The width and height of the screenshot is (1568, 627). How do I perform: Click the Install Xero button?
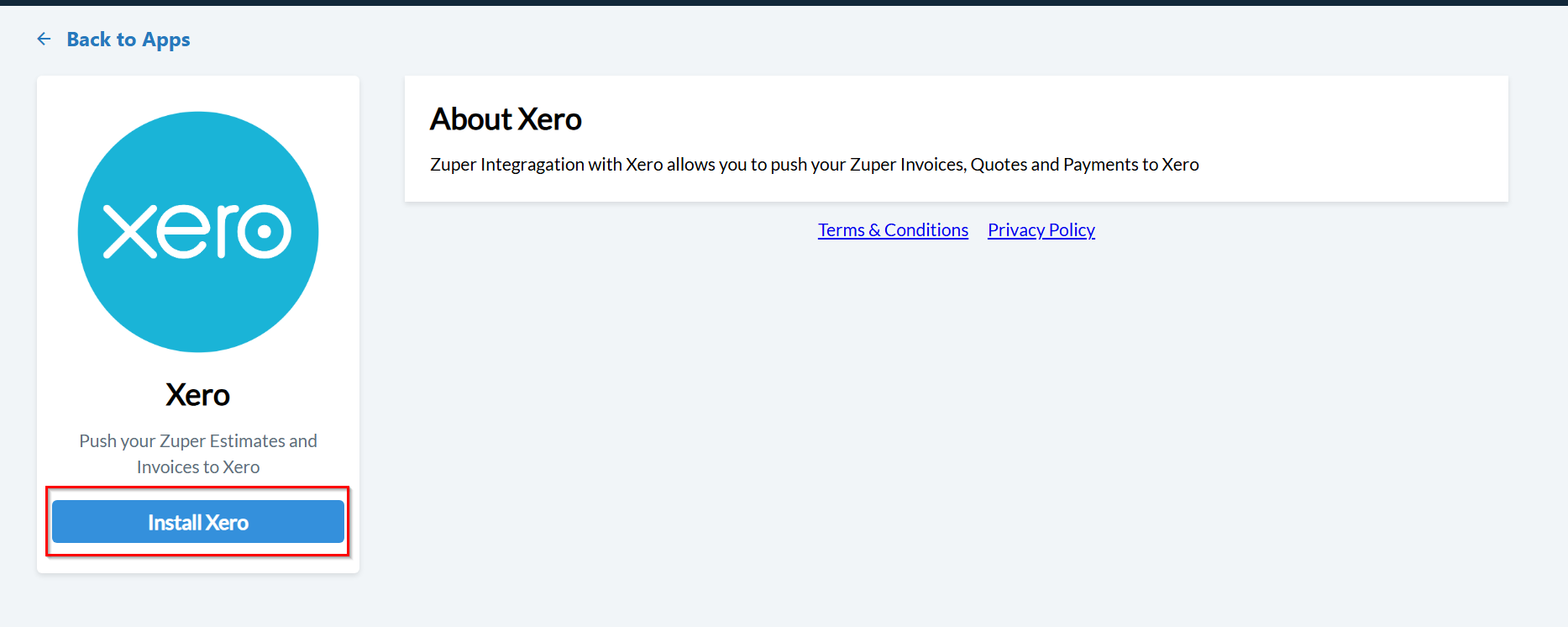coord(198,522)
